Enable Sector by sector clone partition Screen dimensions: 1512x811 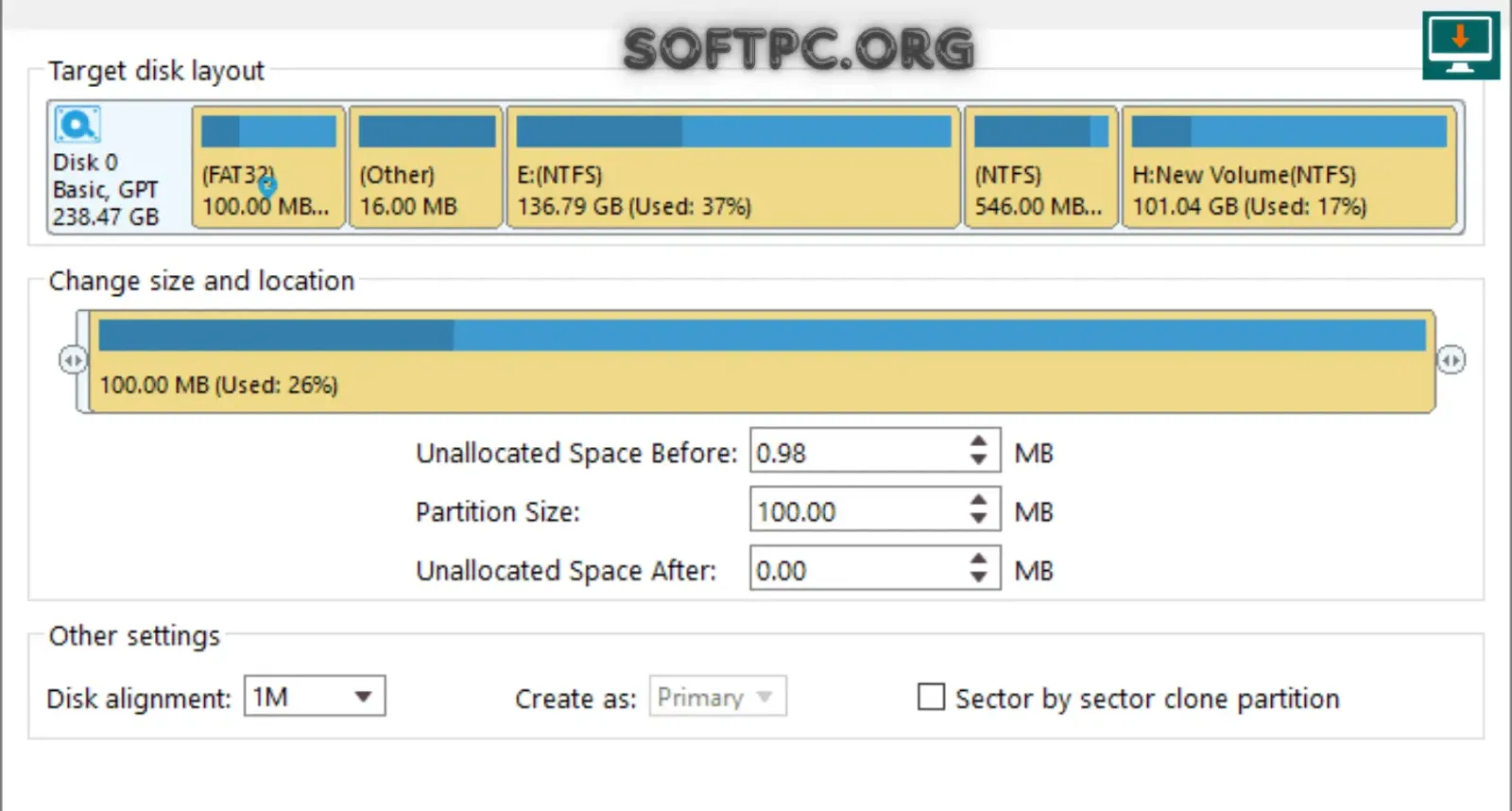point(931,698)
